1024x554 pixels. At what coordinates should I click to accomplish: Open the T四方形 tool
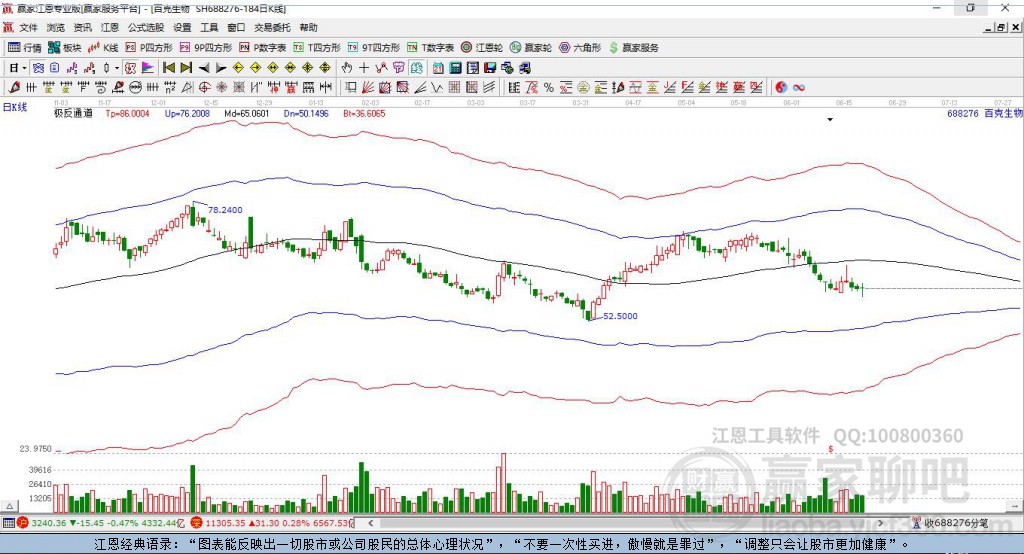(x=317, y=48)
